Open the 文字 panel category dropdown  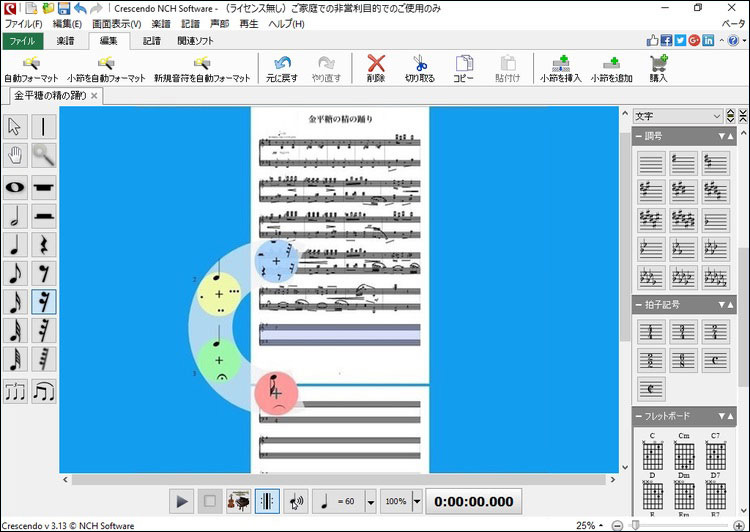678,116
